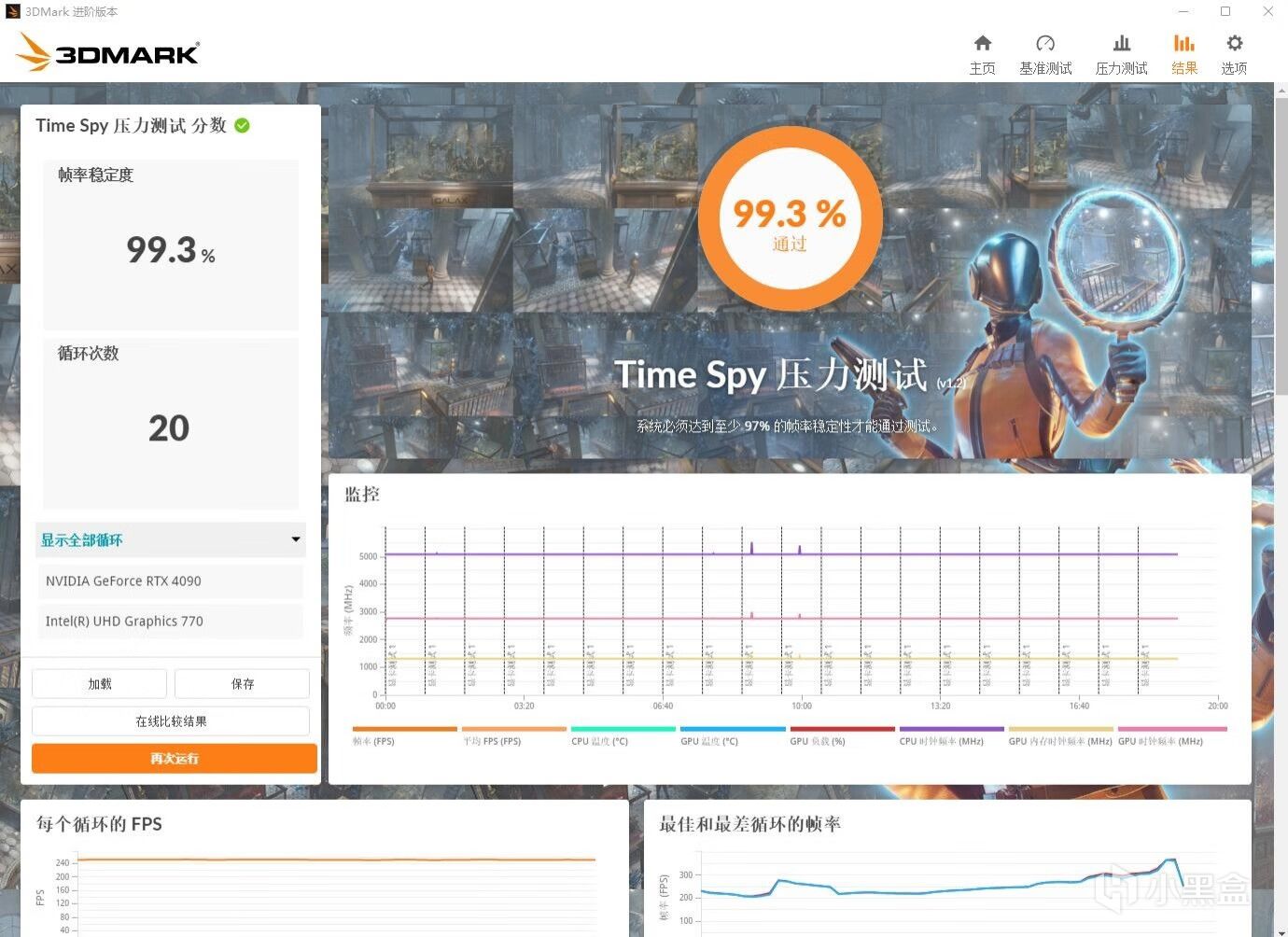The image size is (1288, 937).
Task: Click the 3DMark app icon in the title bar
Action: tap(12, 11)
